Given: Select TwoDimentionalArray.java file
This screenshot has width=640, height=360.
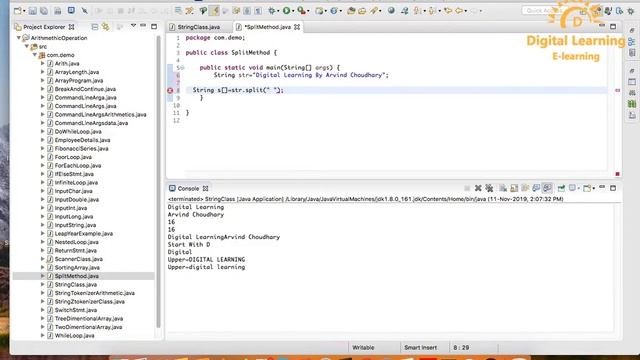Looking at the screenshot, I should coord(88,327).
